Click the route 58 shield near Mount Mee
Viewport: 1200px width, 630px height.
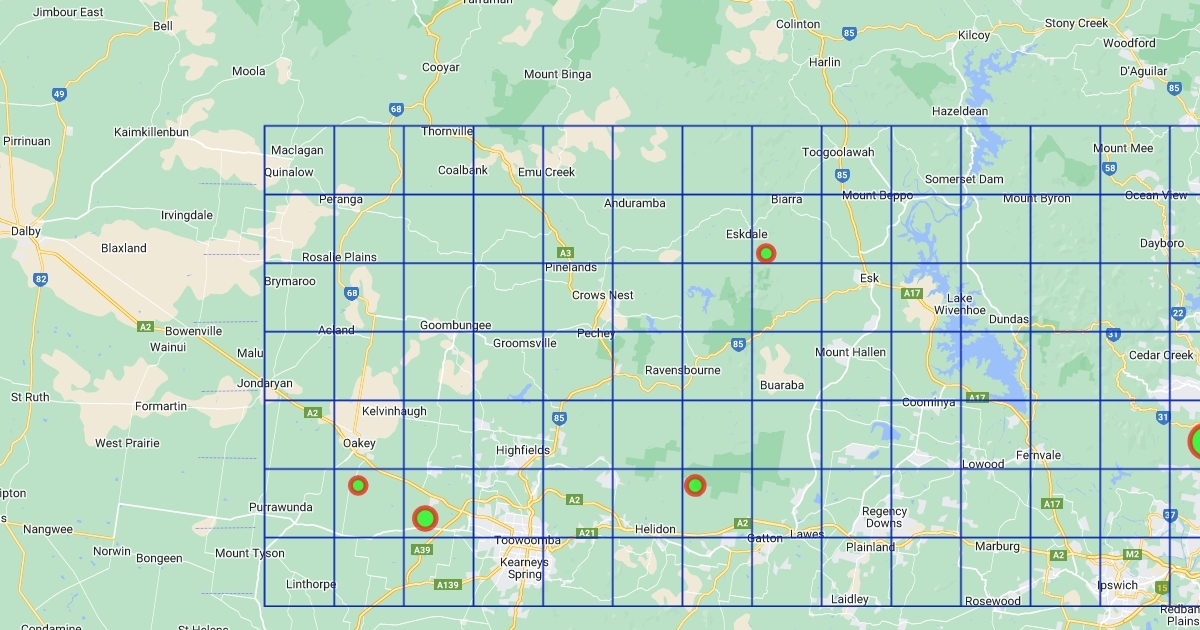tap(1110, 168)
